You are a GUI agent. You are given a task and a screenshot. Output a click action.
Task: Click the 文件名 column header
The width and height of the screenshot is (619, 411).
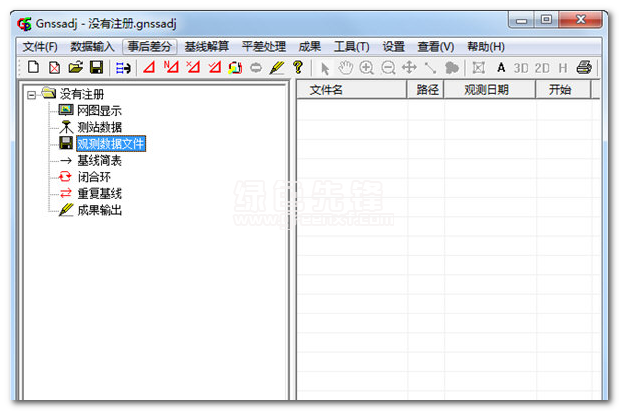coord(351,90)
